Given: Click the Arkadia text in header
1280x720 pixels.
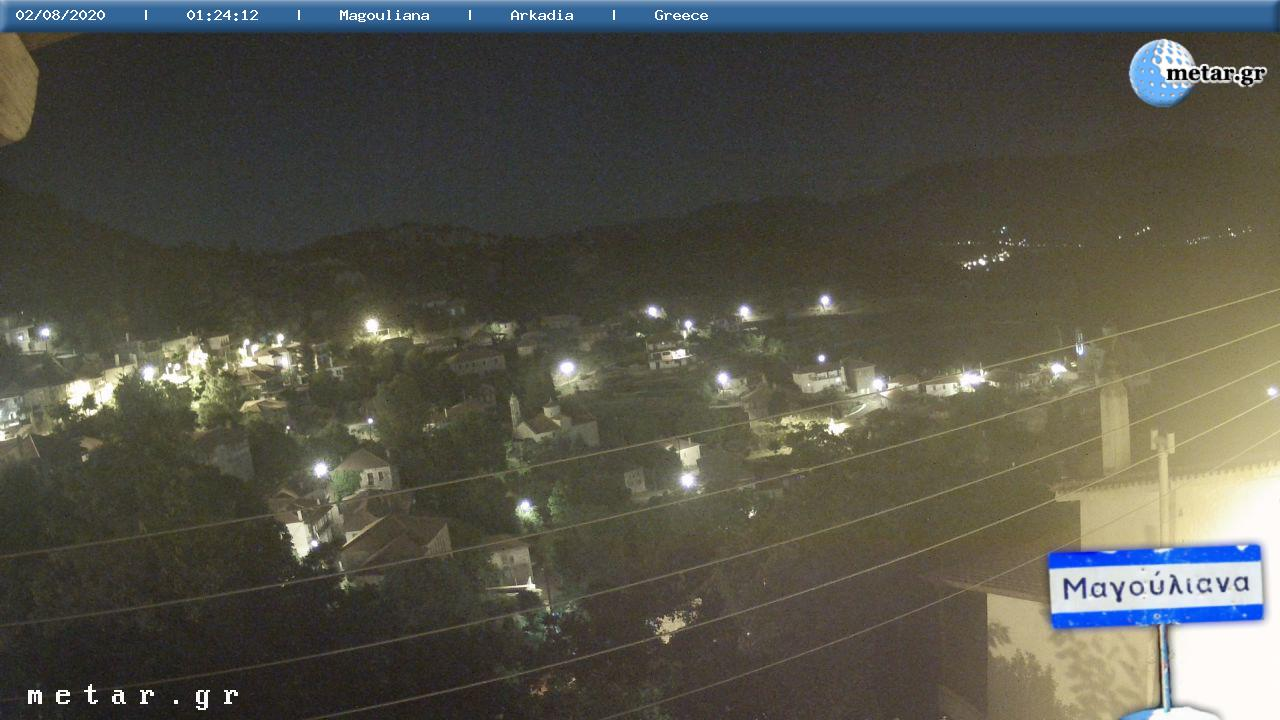Looking at the screenshot, I should click(541, 15).
